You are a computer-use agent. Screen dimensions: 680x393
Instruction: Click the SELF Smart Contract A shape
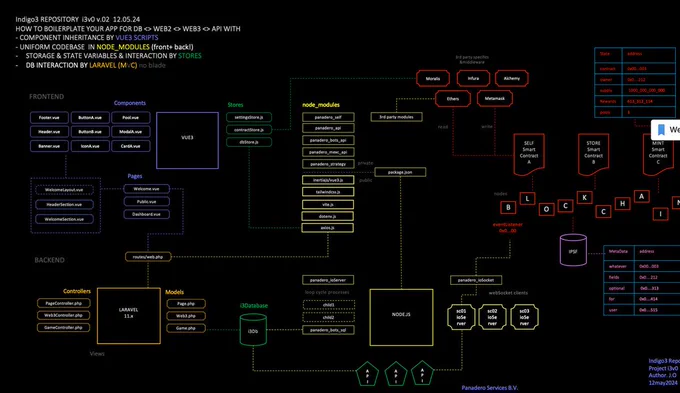click(x=529, y=154)
